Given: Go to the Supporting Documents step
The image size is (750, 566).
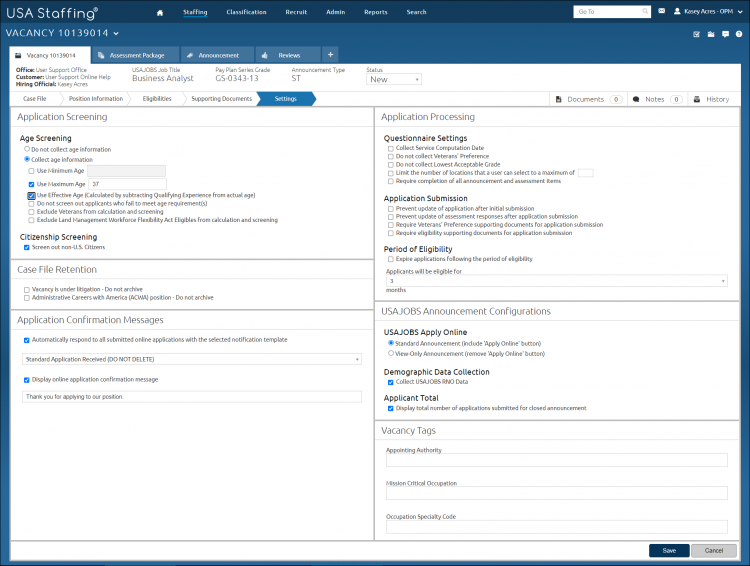Looking at the screenshot, I should 221,99.
